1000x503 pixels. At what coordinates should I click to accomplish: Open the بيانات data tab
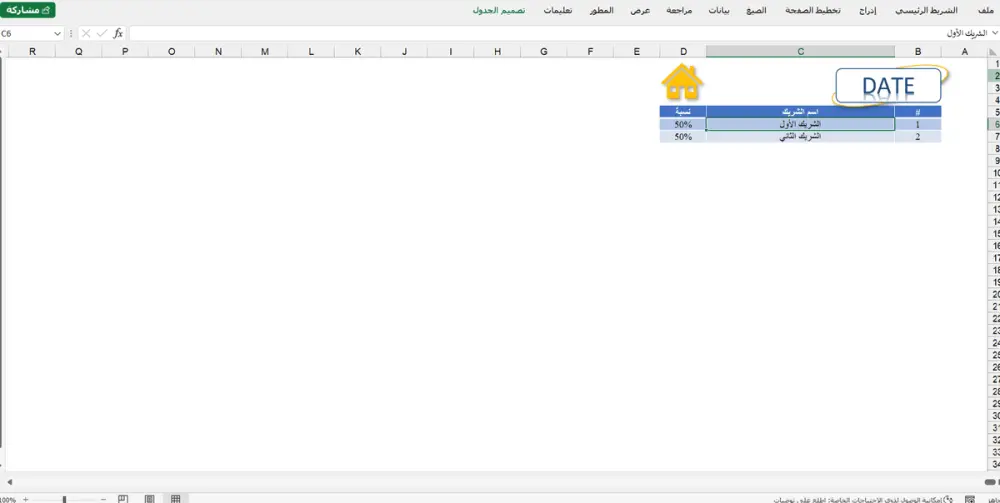tap(719, 11)
